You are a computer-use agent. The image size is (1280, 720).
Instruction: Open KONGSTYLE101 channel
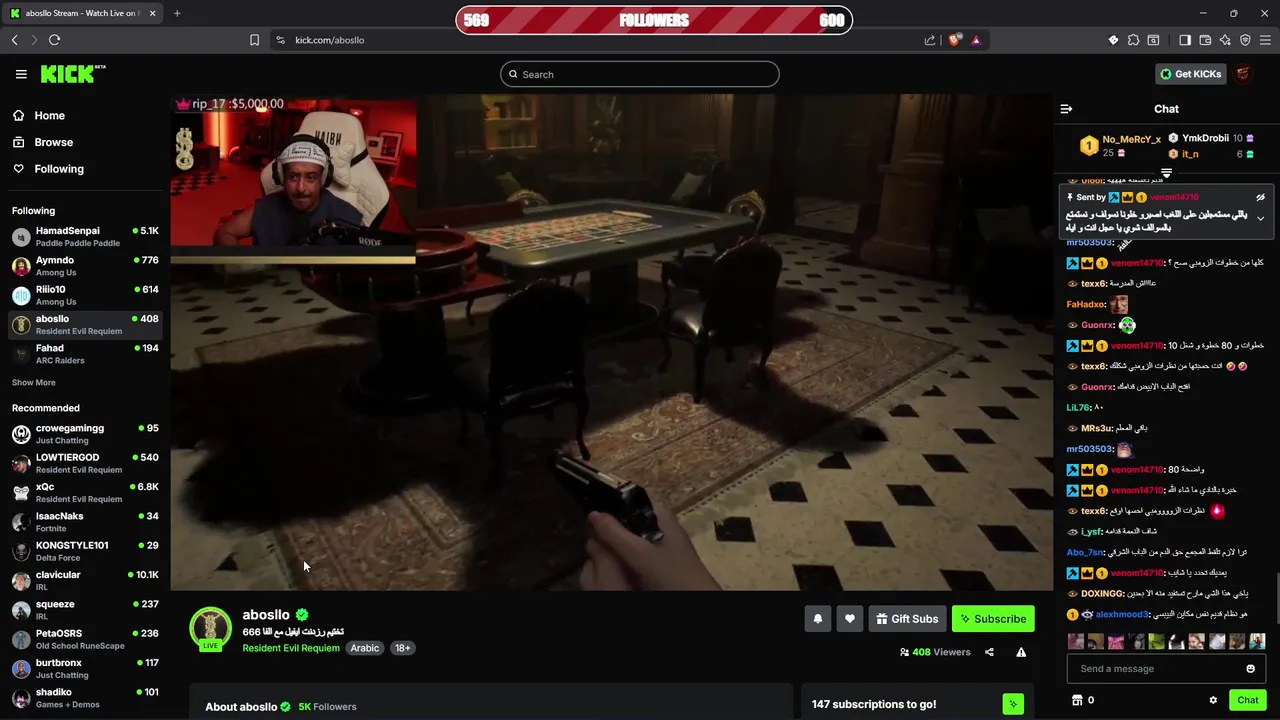click(85, 551)
